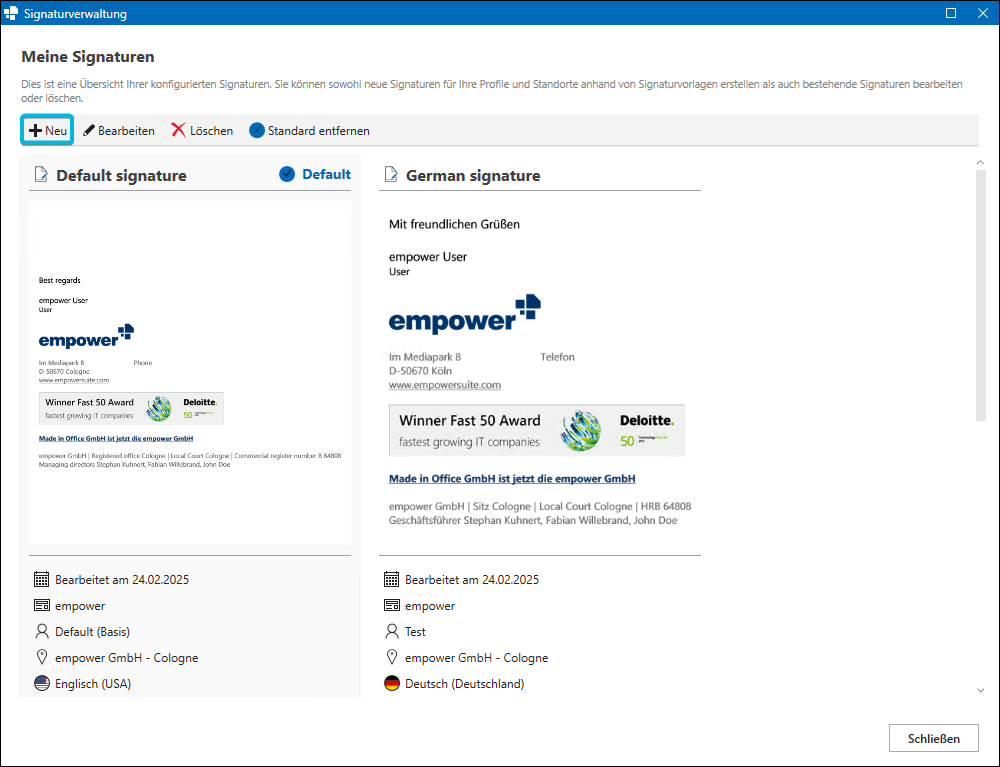Click document icon beside Default signature

tap(41, 174)
